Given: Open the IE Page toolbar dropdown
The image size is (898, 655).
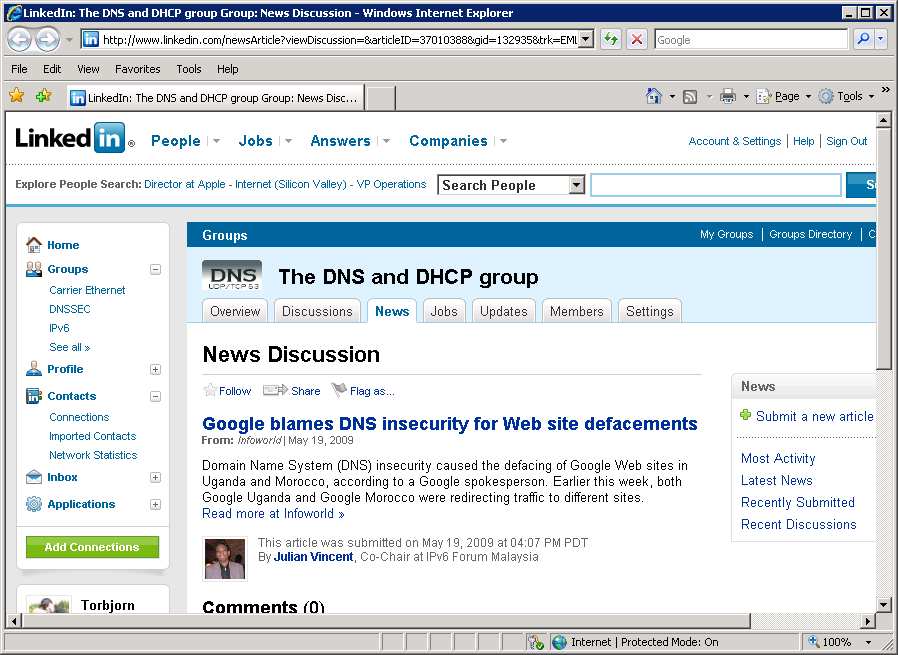Looking at the screenshot, I should [x=808, y=97].
